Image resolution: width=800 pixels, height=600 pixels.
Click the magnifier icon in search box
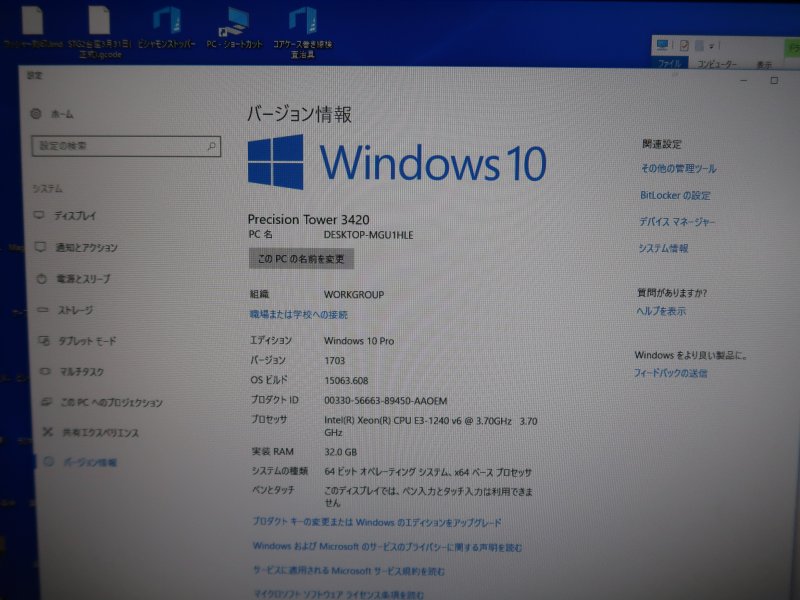click(211, 146)
